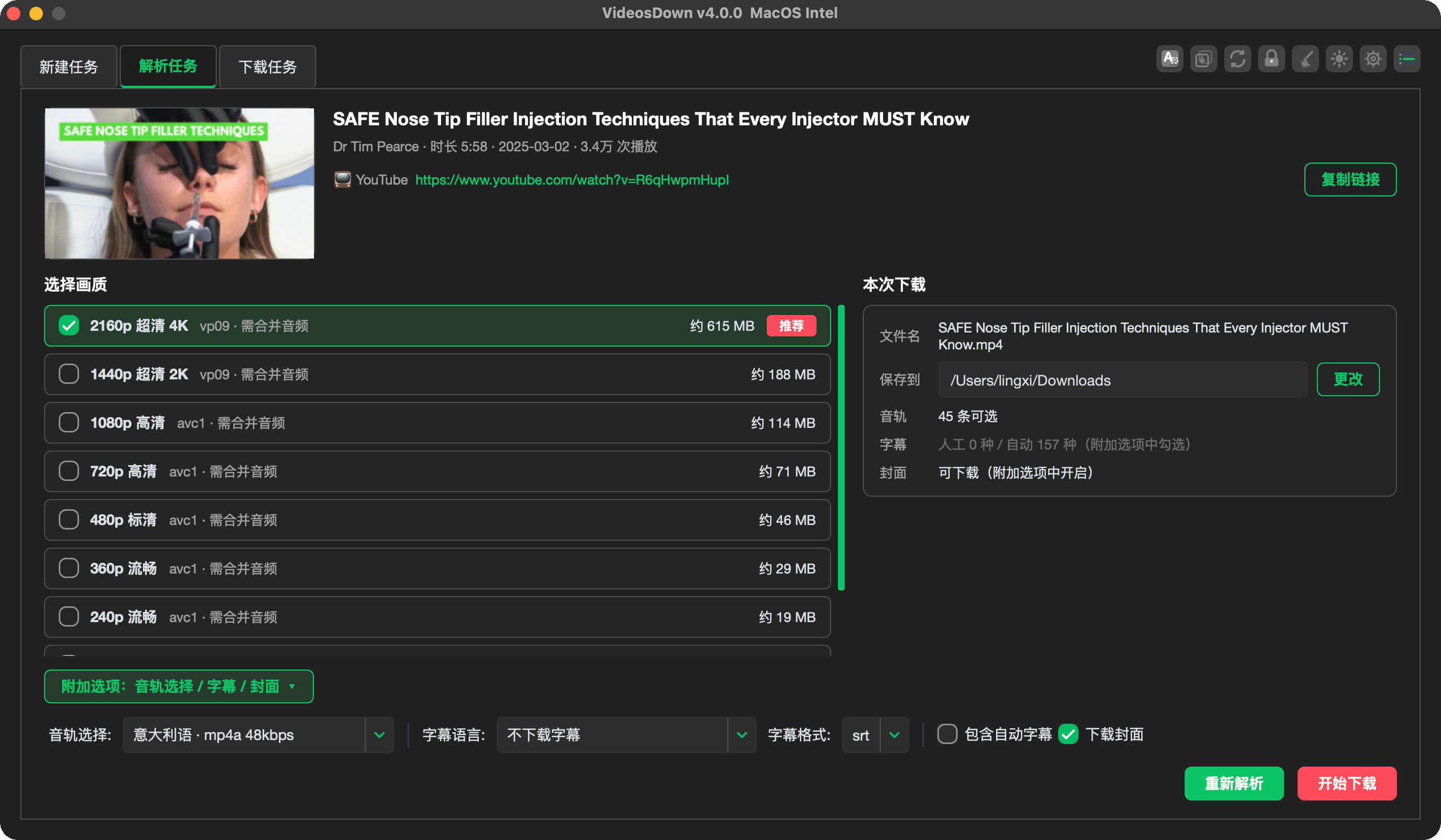Click the video title 'SAFE Nose Tip Filler Injection' heading
The height and width of the screenshot is (840, 1441).
point(650,119)
